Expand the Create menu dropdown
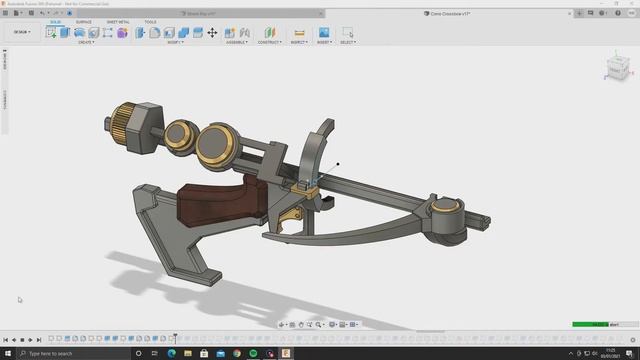Image resolution: width=640 pixels, height=360 pixels. click(86, 42)
